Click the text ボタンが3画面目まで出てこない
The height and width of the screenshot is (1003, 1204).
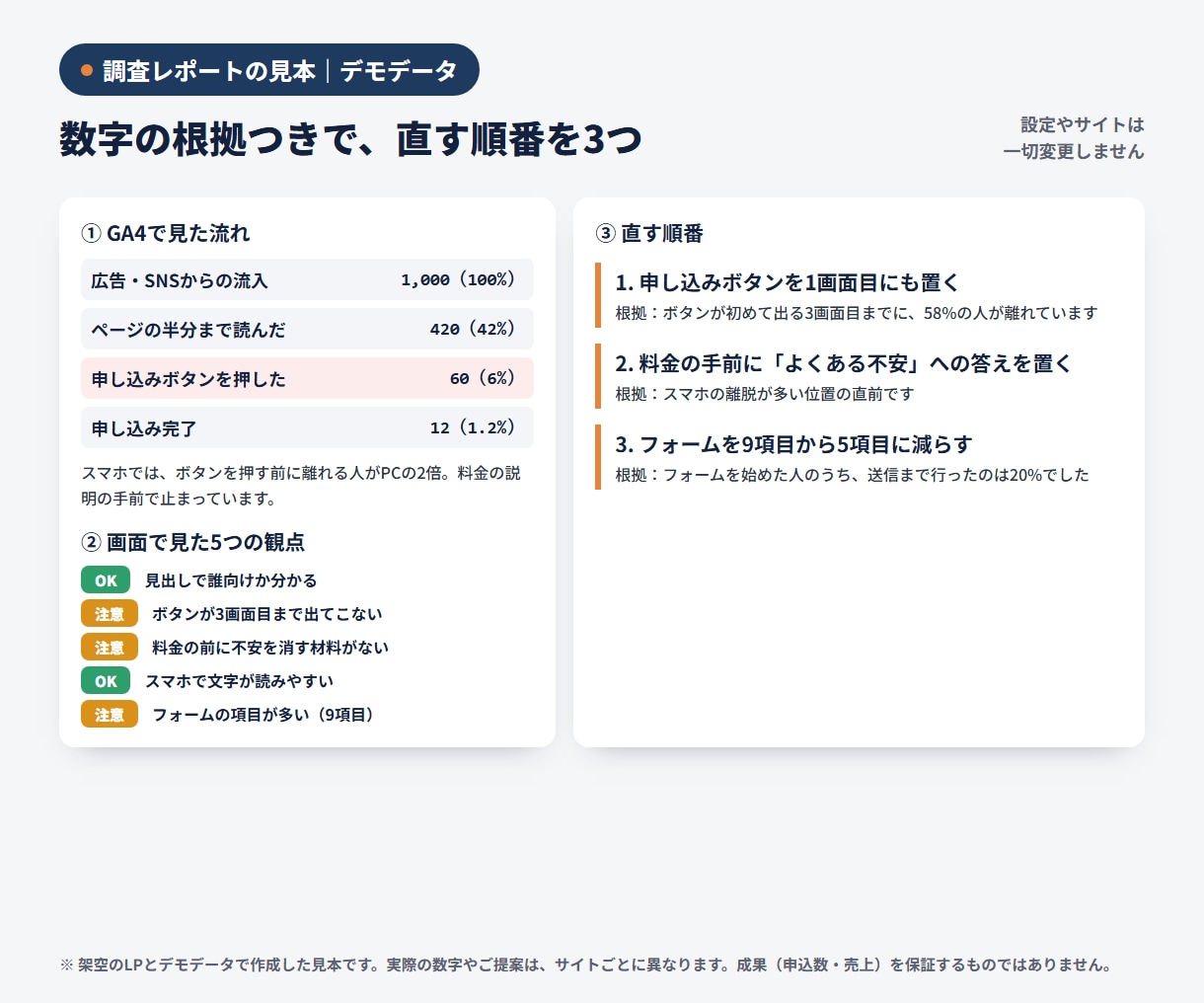(x=266, y=614)
